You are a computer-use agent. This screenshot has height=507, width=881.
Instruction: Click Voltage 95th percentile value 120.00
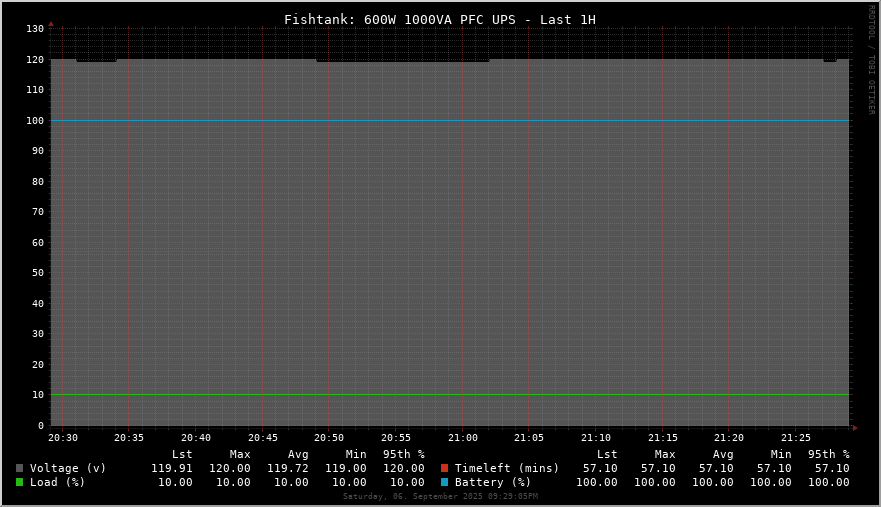click(404, 468)
